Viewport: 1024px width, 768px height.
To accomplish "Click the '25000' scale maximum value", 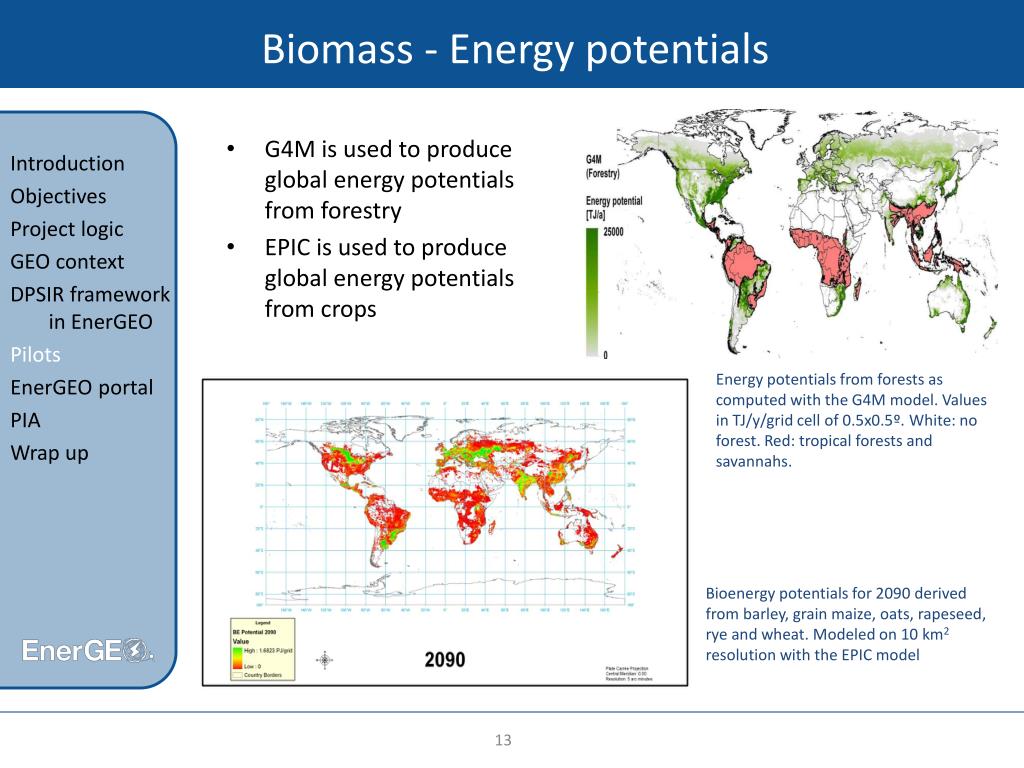I will [x=613, y=232].
